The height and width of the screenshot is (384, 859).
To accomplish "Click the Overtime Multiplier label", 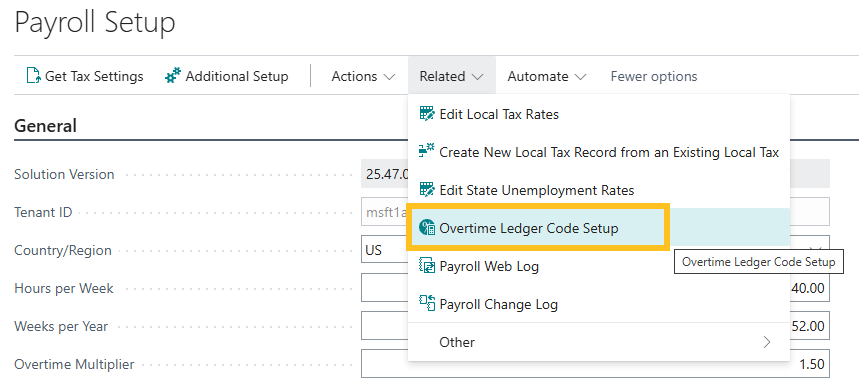I will coord(74,364).
